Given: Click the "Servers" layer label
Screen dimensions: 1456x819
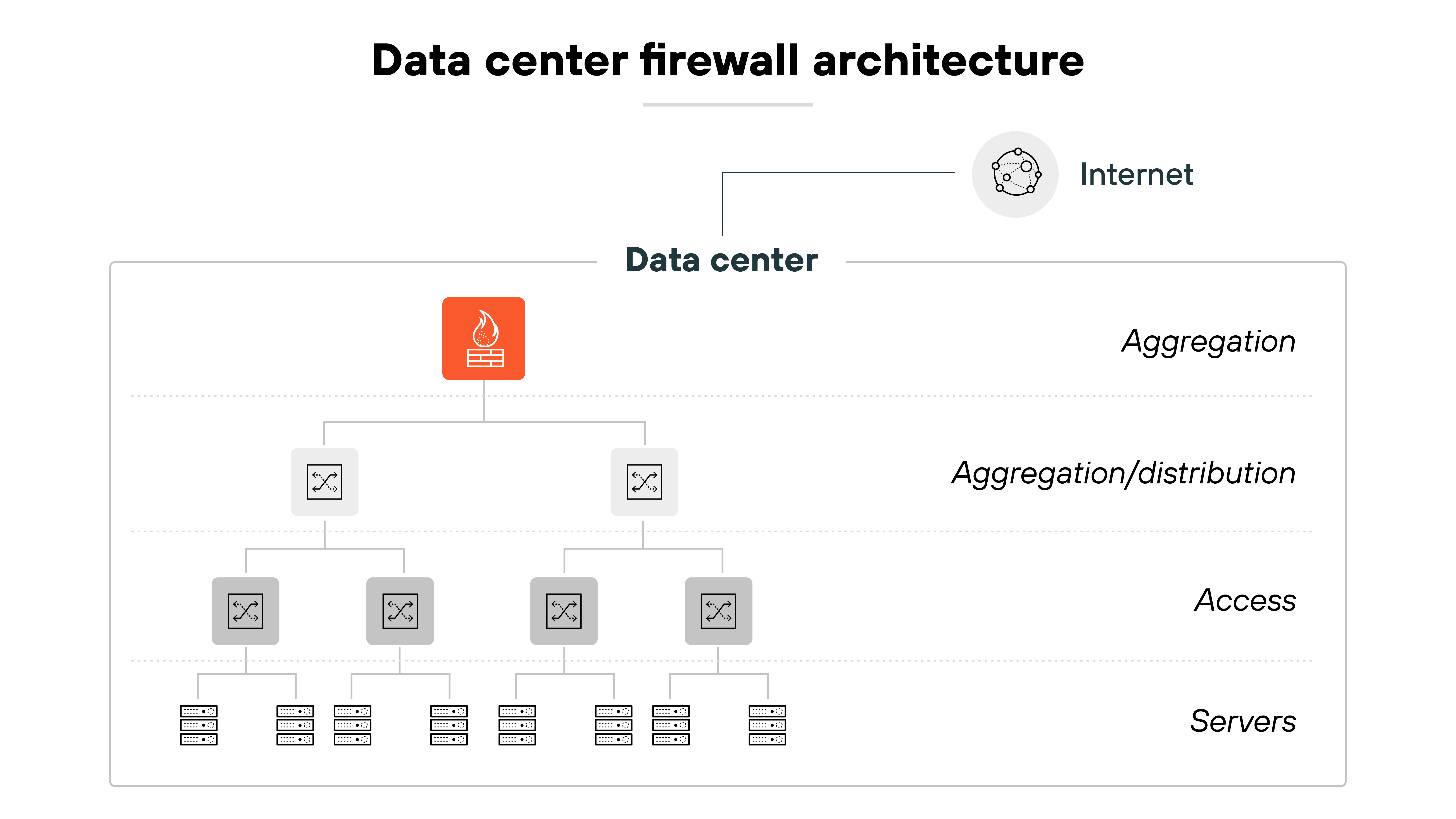Looking at the screenshot, I should point(1242,721).
